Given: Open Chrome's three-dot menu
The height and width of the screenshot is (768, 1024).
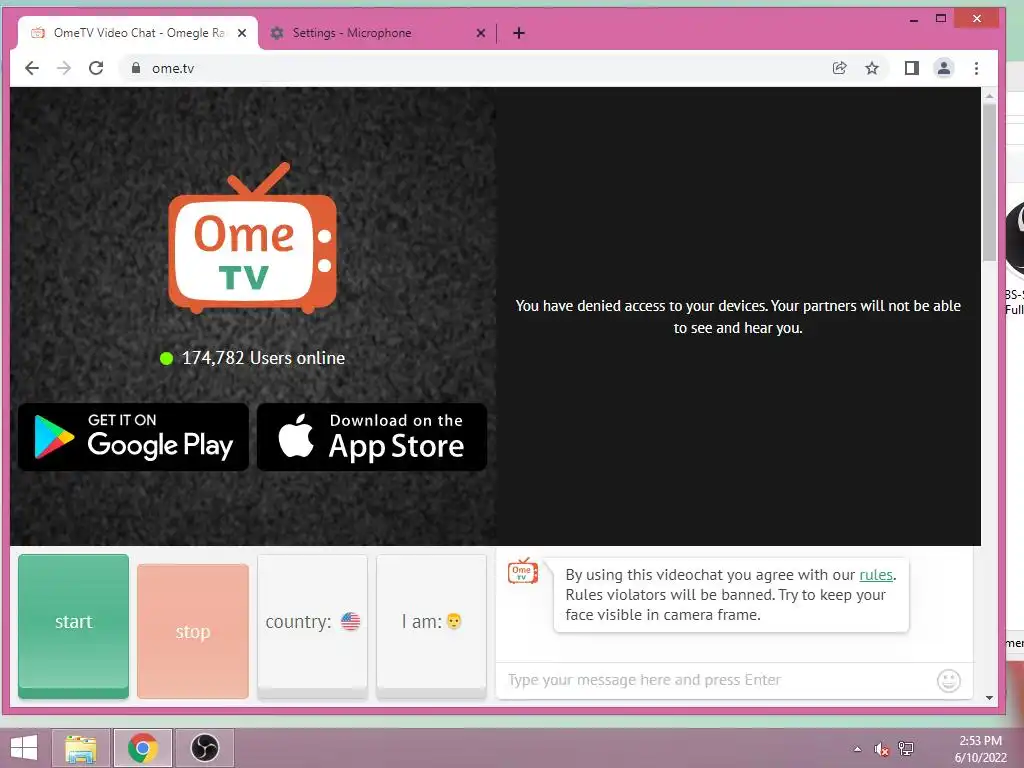Looking at the screenshot, I should point(976,68).
